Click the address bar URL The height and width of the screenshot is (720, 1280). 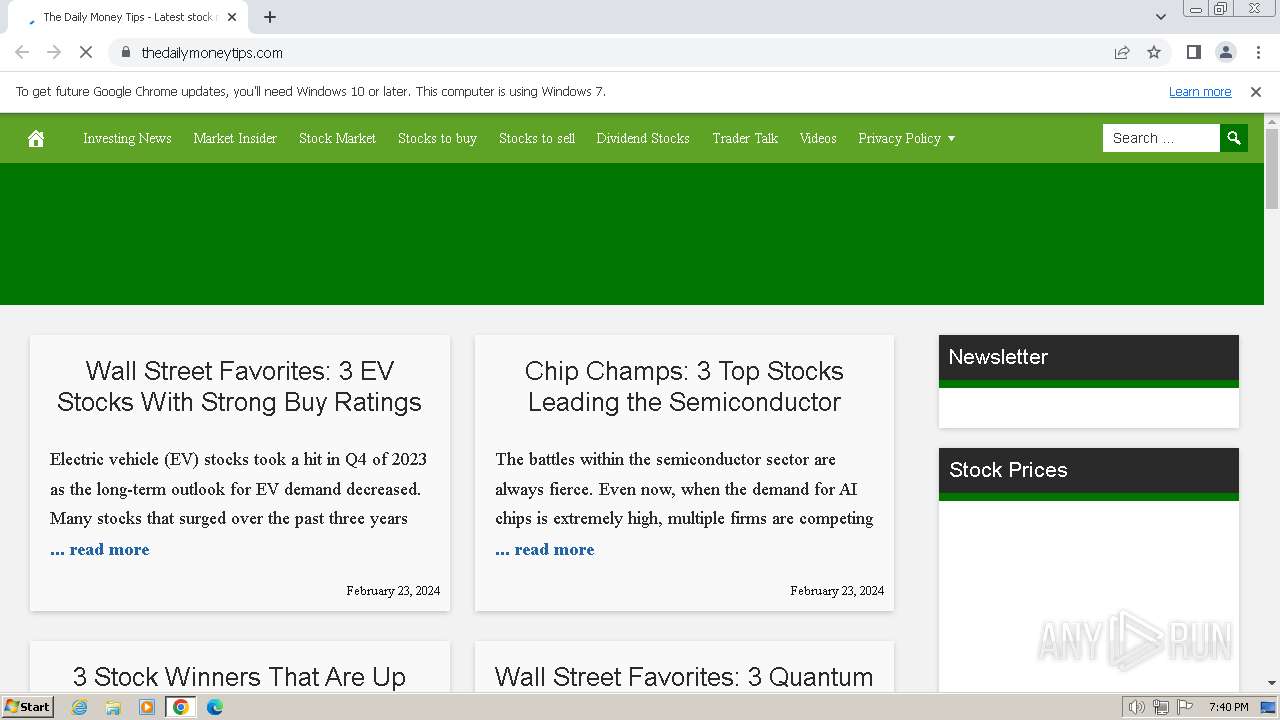click(212, 52)
